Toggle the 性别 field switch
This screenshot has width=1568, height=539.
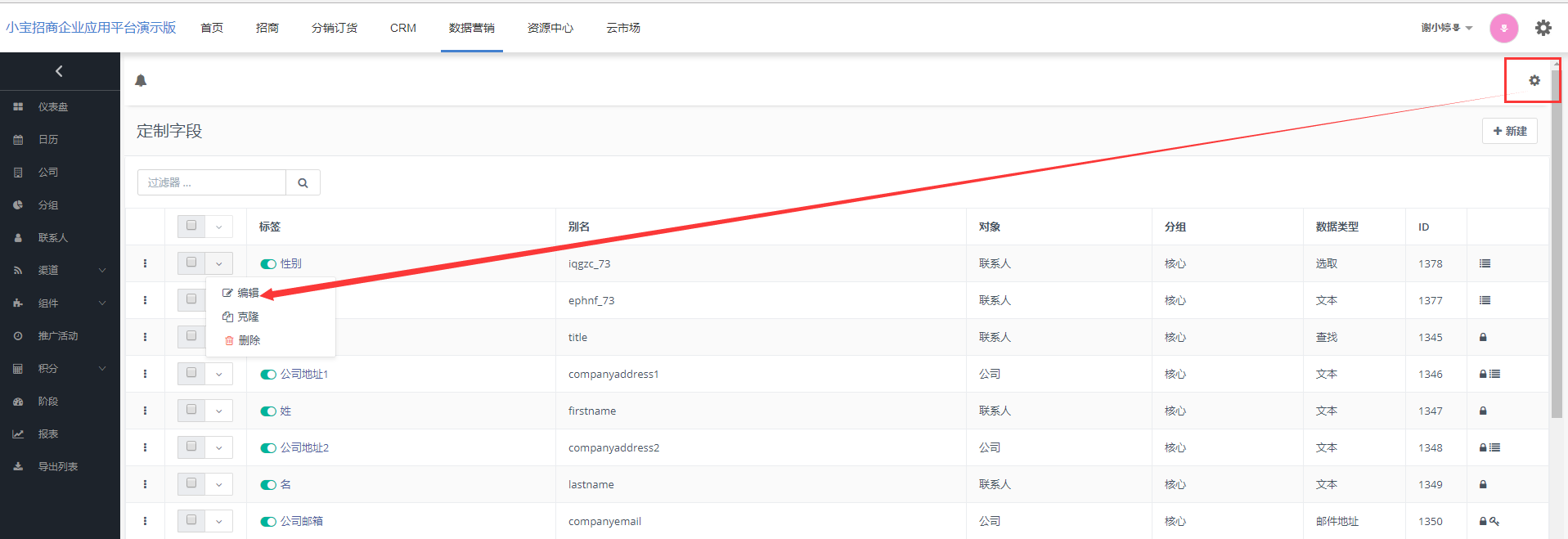click(268, 264)
